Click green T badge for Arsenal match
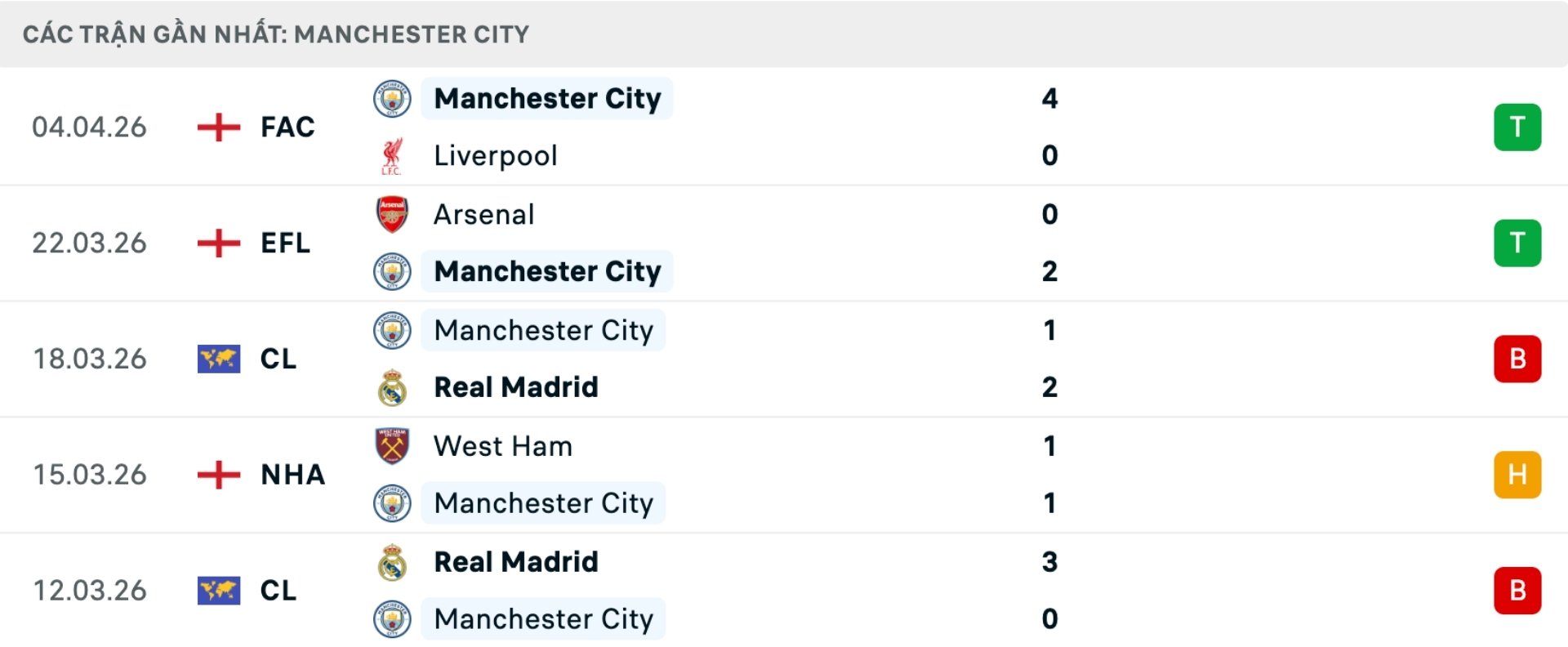 pos(1517,243)
